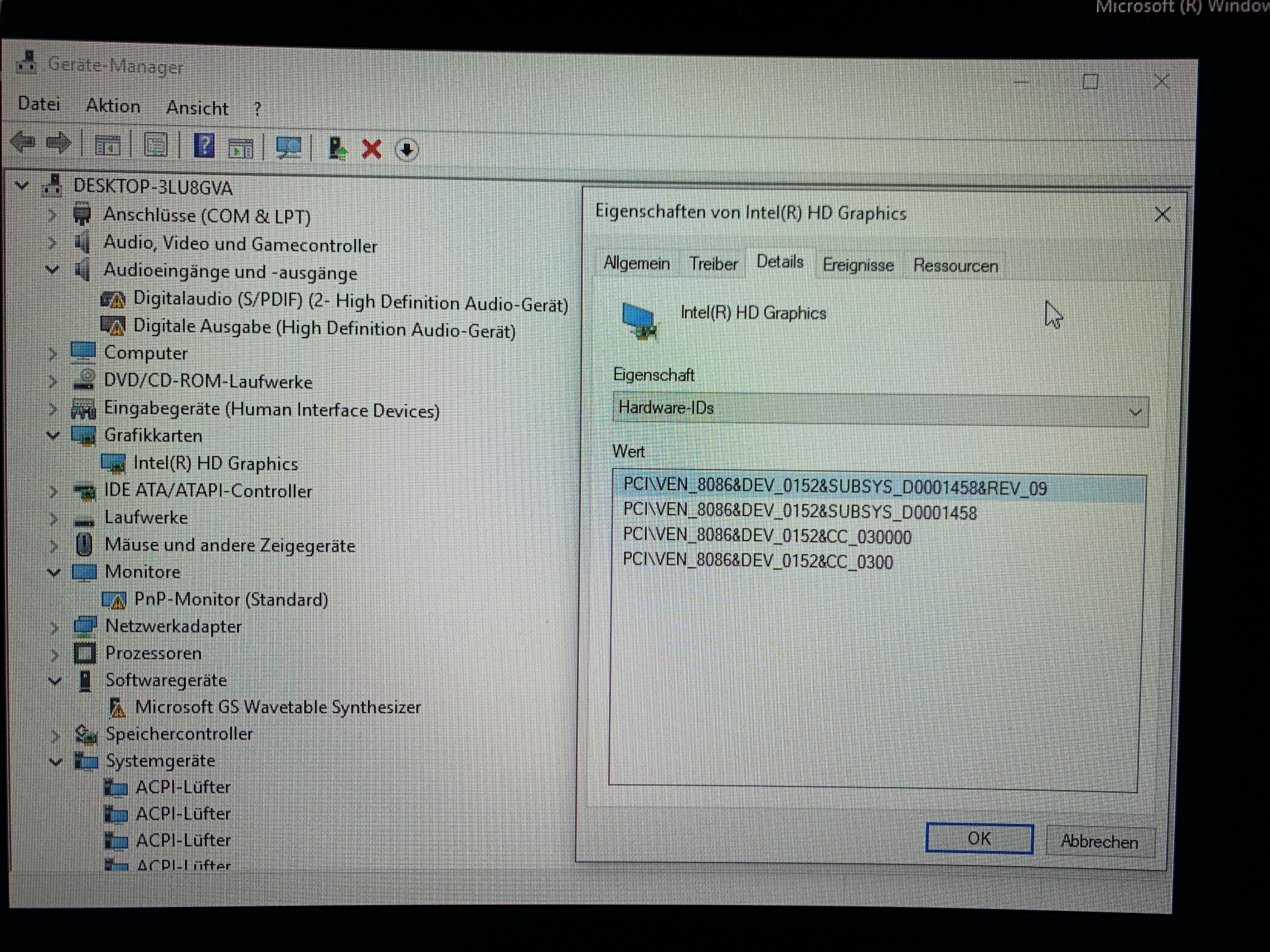Image resolution: width=1270 pixels, height=952 pixels.
Task: Expand the Netzwerkadapter tree node
Action: click(x=54, y=627)
